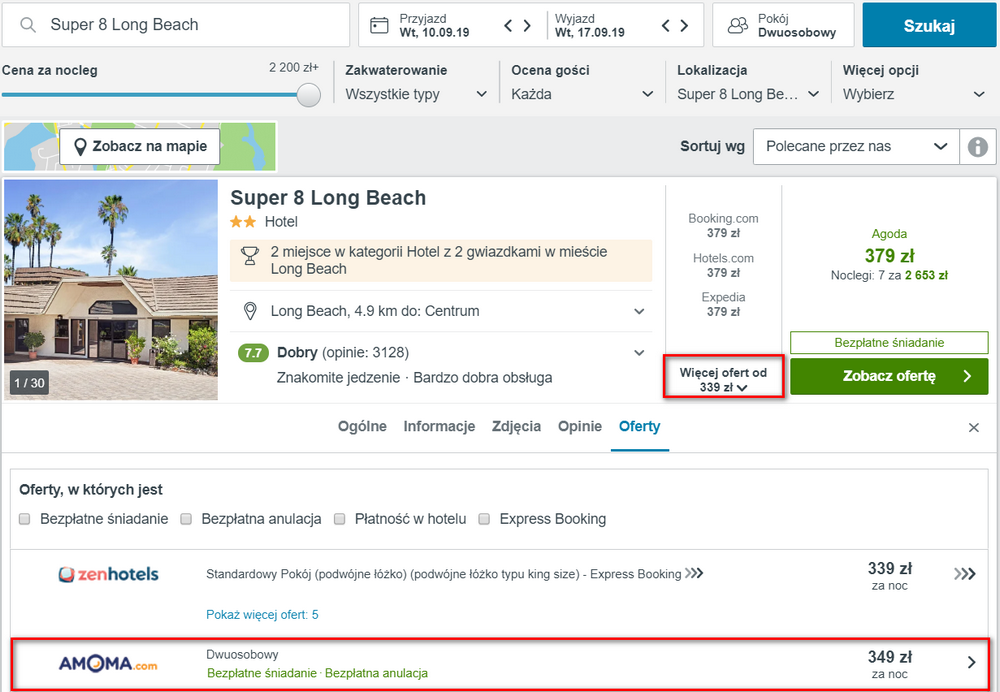Go to next arrival date arrow

[527, 26]
